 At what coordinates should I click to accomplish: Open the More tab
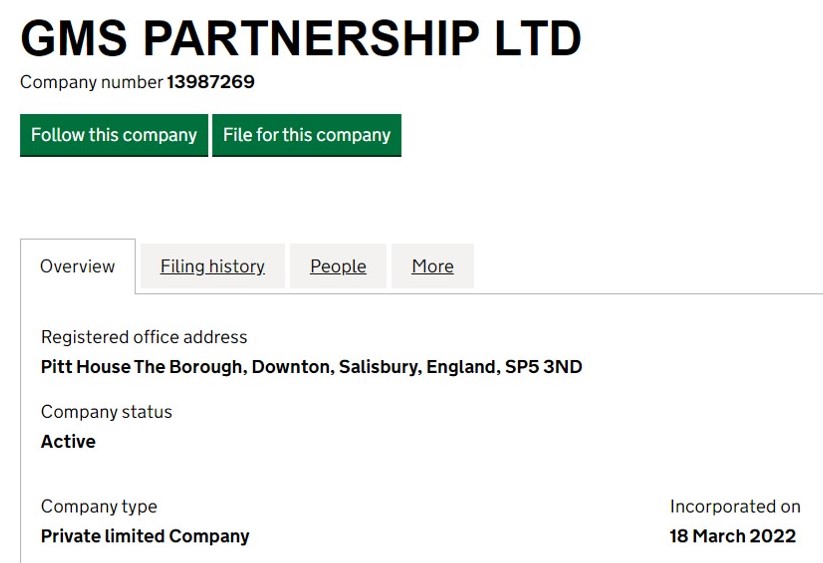click(x=432, y=266)
